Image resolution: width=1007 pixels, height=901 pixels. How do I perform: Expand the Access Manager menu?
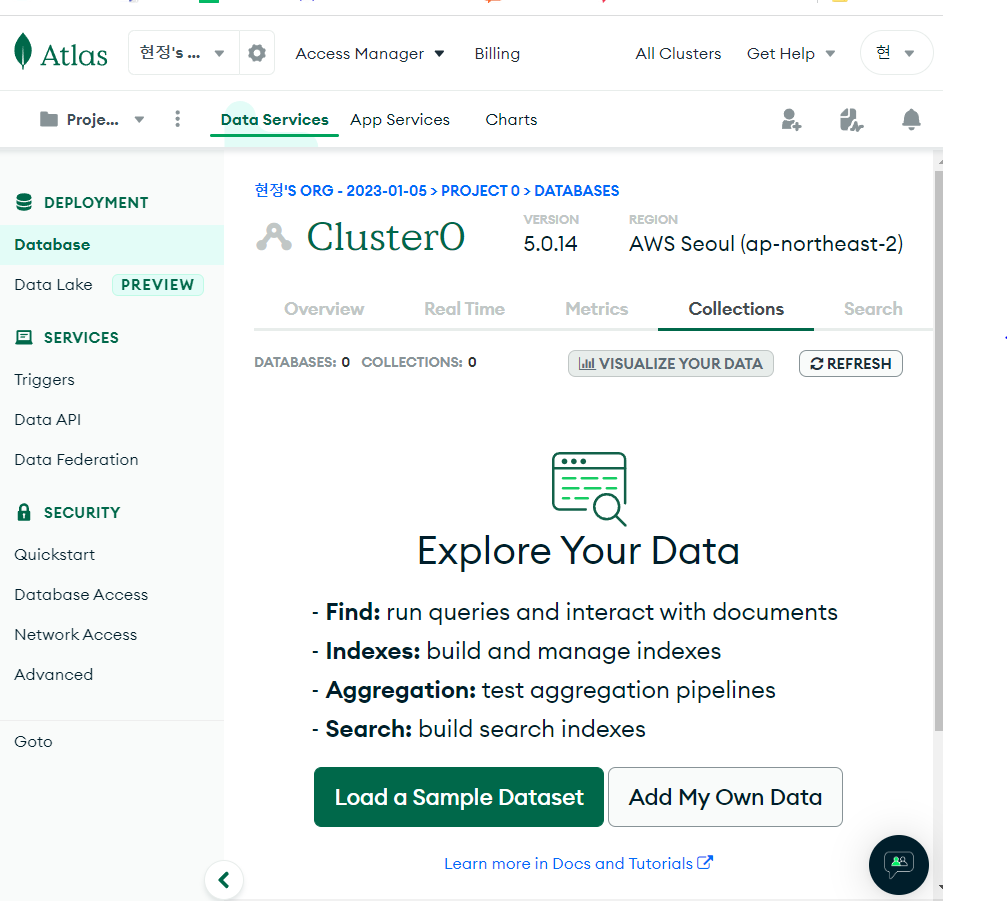click(370, 54)
